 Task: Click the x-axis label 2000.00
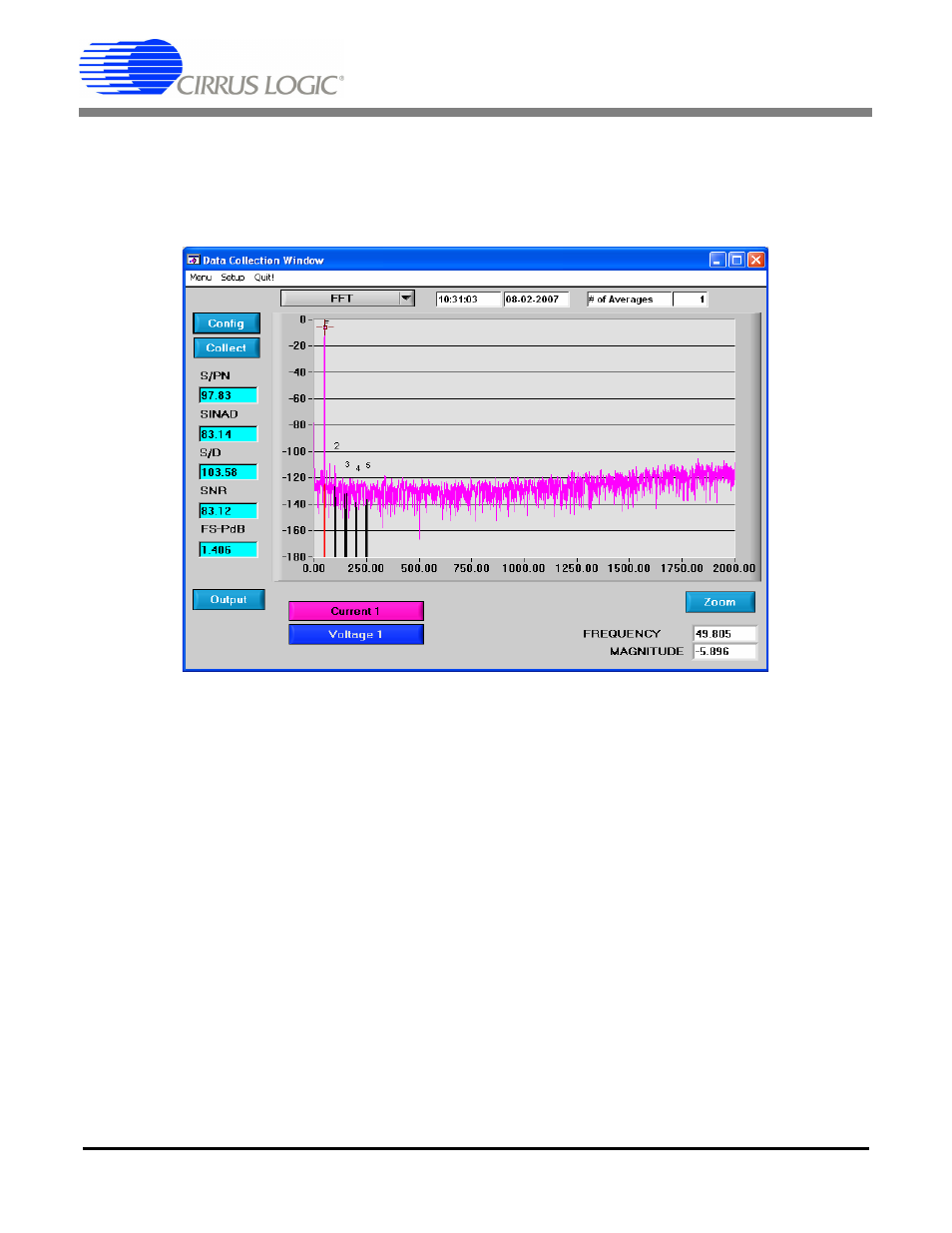733,568
